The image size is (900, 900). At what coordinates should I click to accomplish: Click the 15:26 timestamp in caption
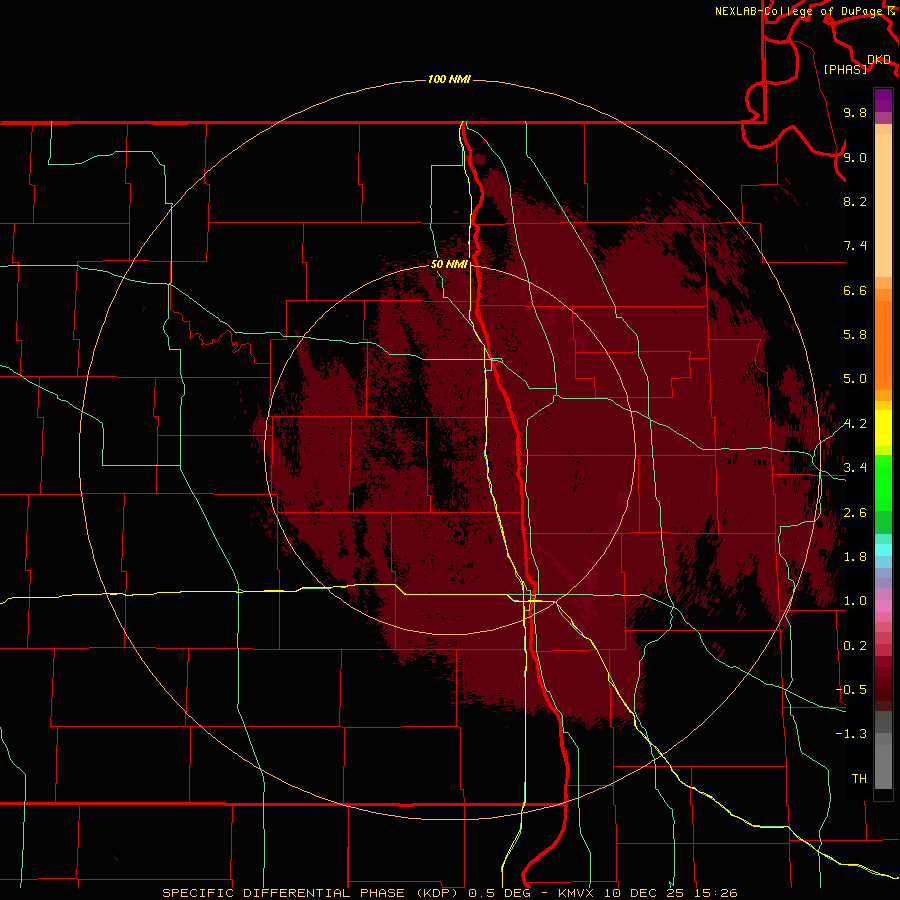point(717,893)
